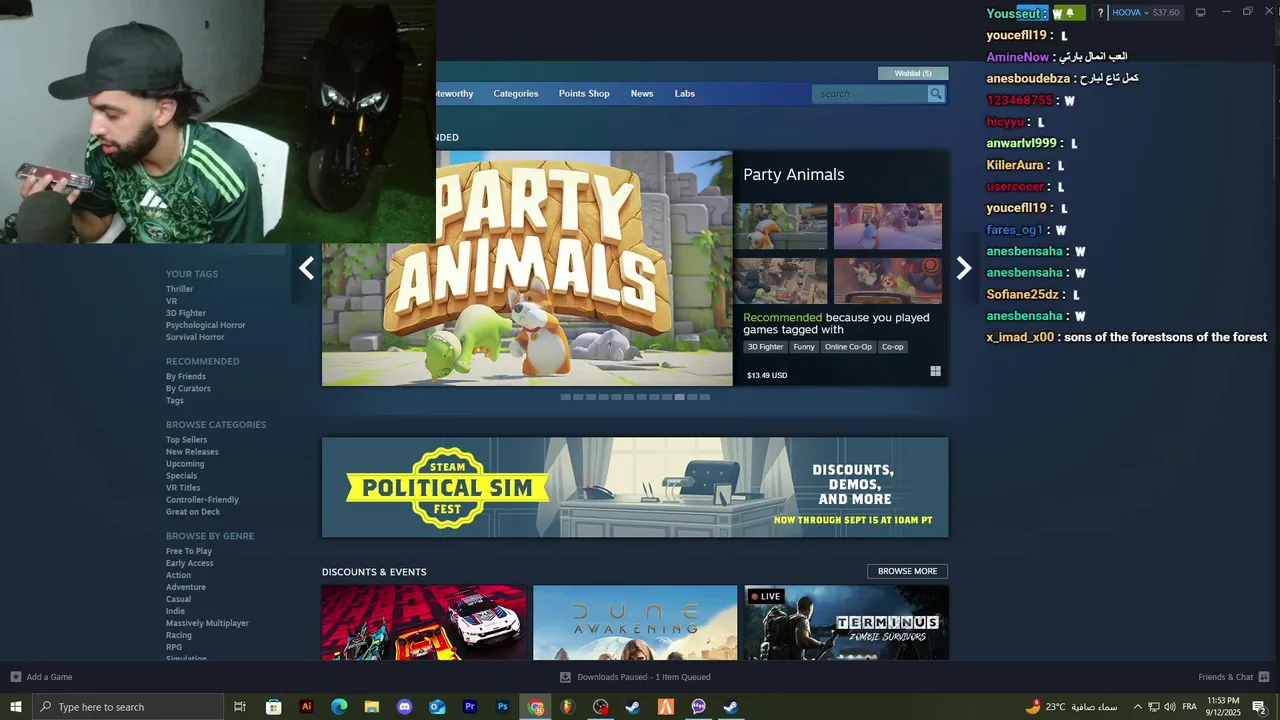Click the Windows platform icon on Party Animals
Image resolution: width=1280 pixels, height=720 pixels.
point(935,371)
